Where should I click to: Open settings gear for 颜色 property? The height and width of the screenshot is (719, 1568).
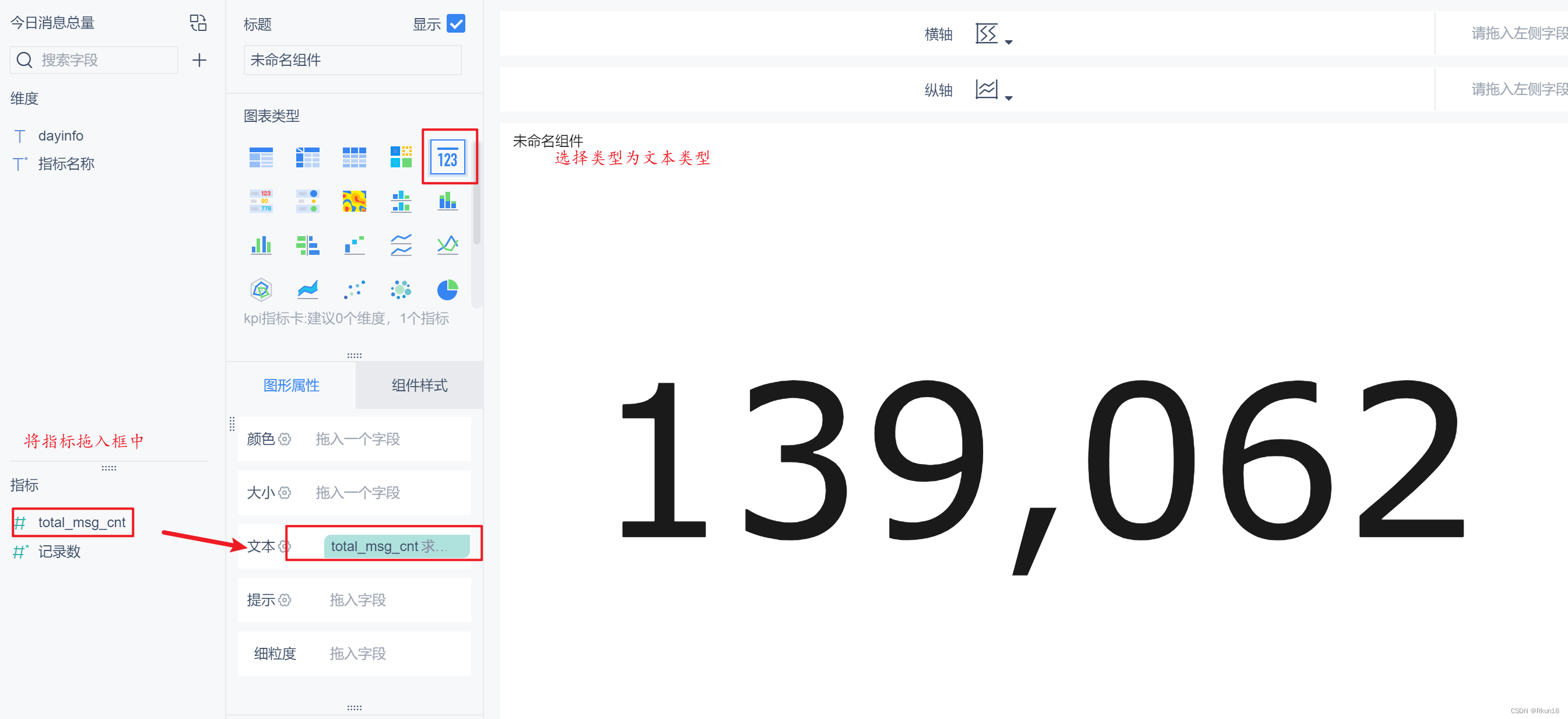284,439
